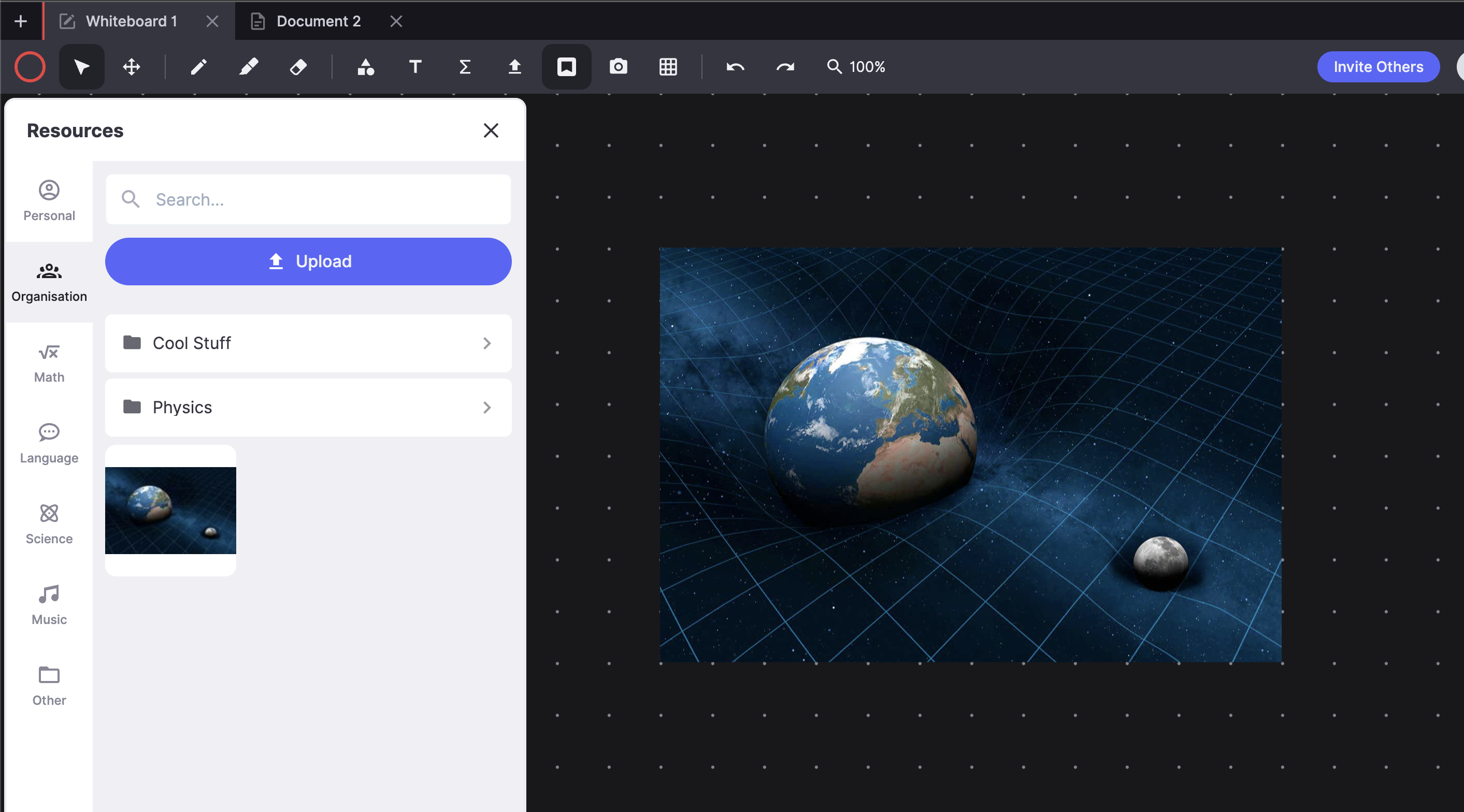The image size is (1464, 812).
Task: Click the Invite Others button
Action: (x=1378, y=67)
